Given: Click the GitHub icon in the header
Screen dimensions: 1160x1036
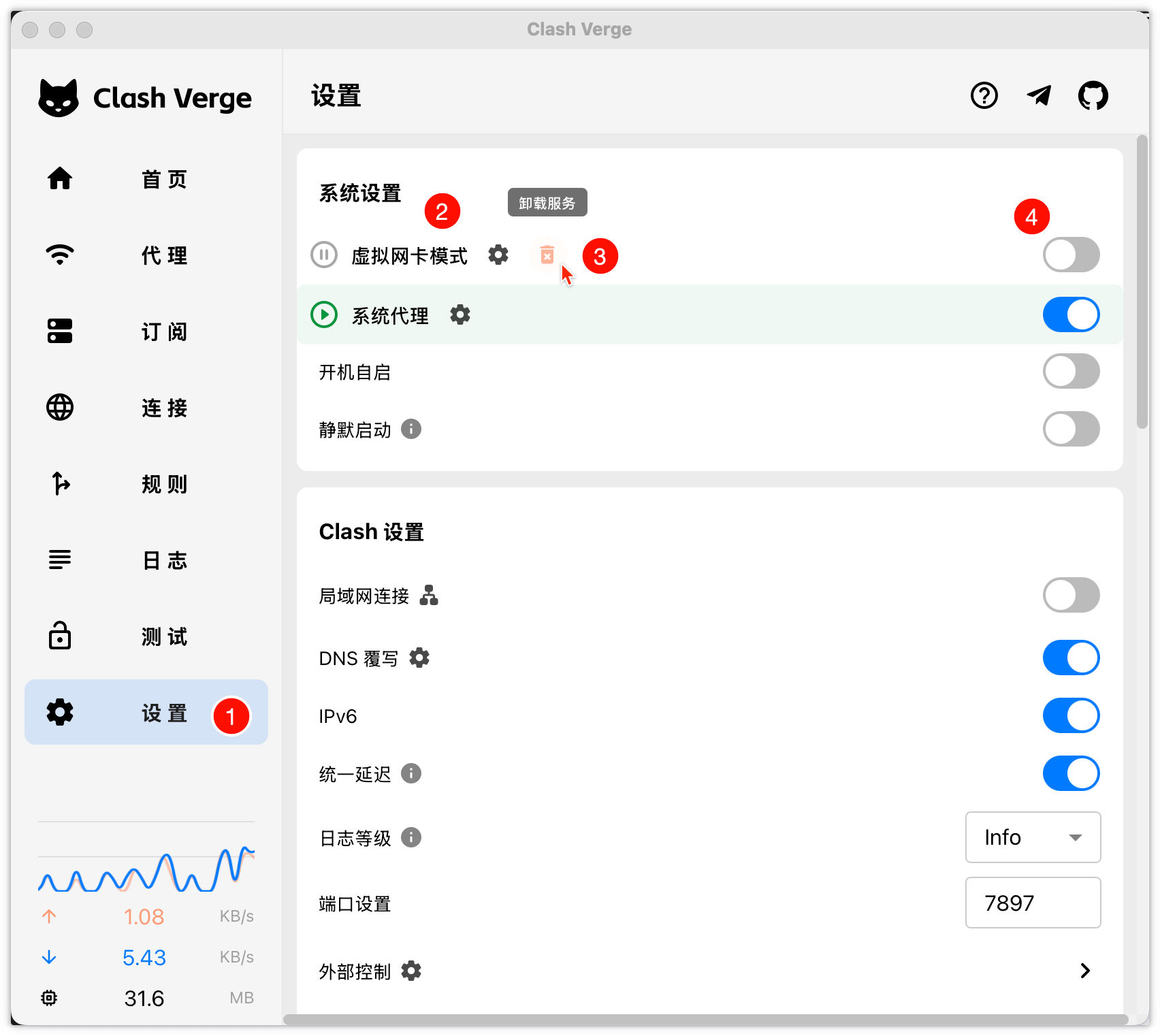Looking at the screenshot, I should [1094, 96].
